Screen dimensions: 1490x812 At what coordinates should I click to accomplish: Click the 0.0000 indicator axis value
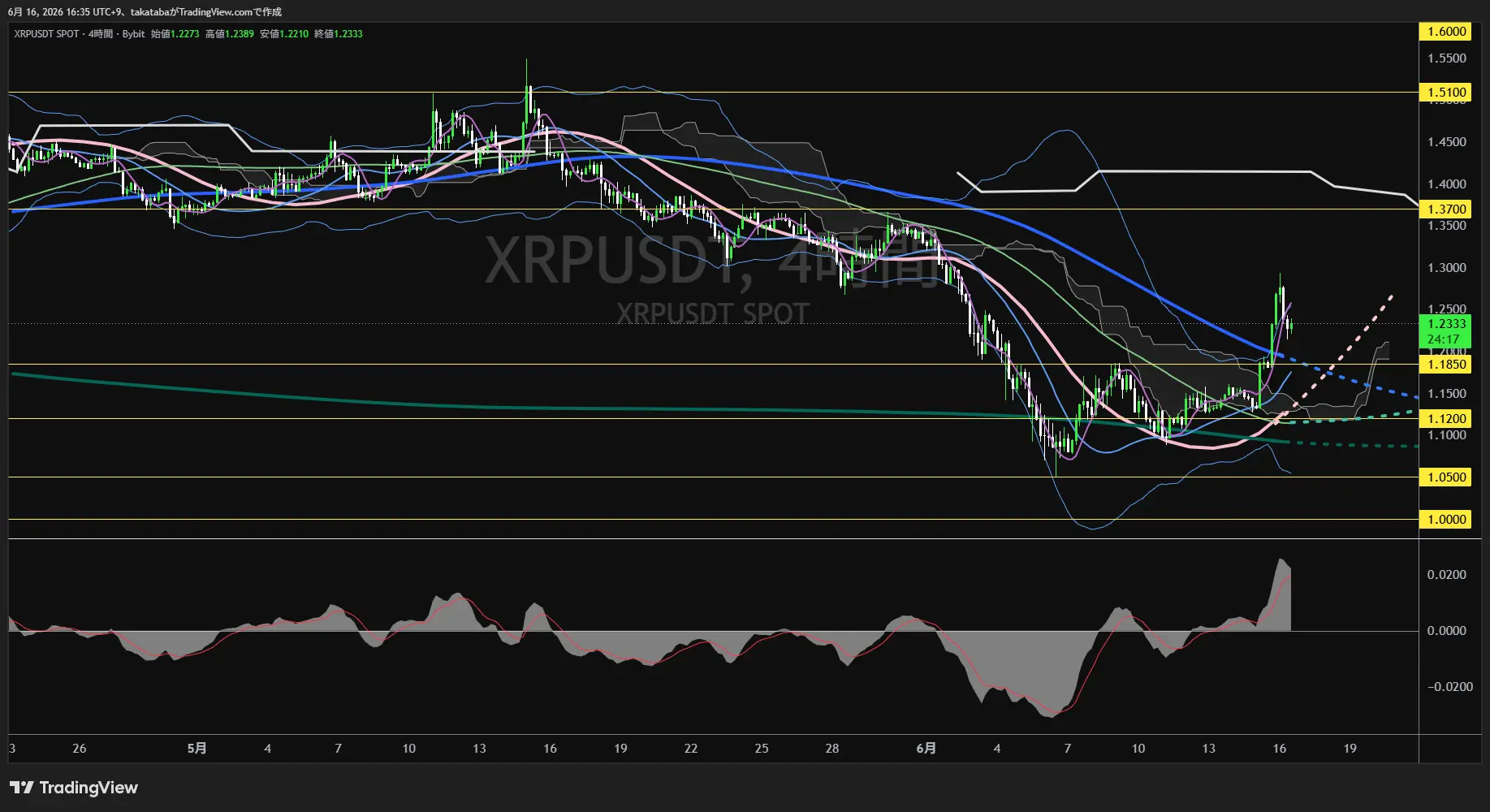(1447, 631)
